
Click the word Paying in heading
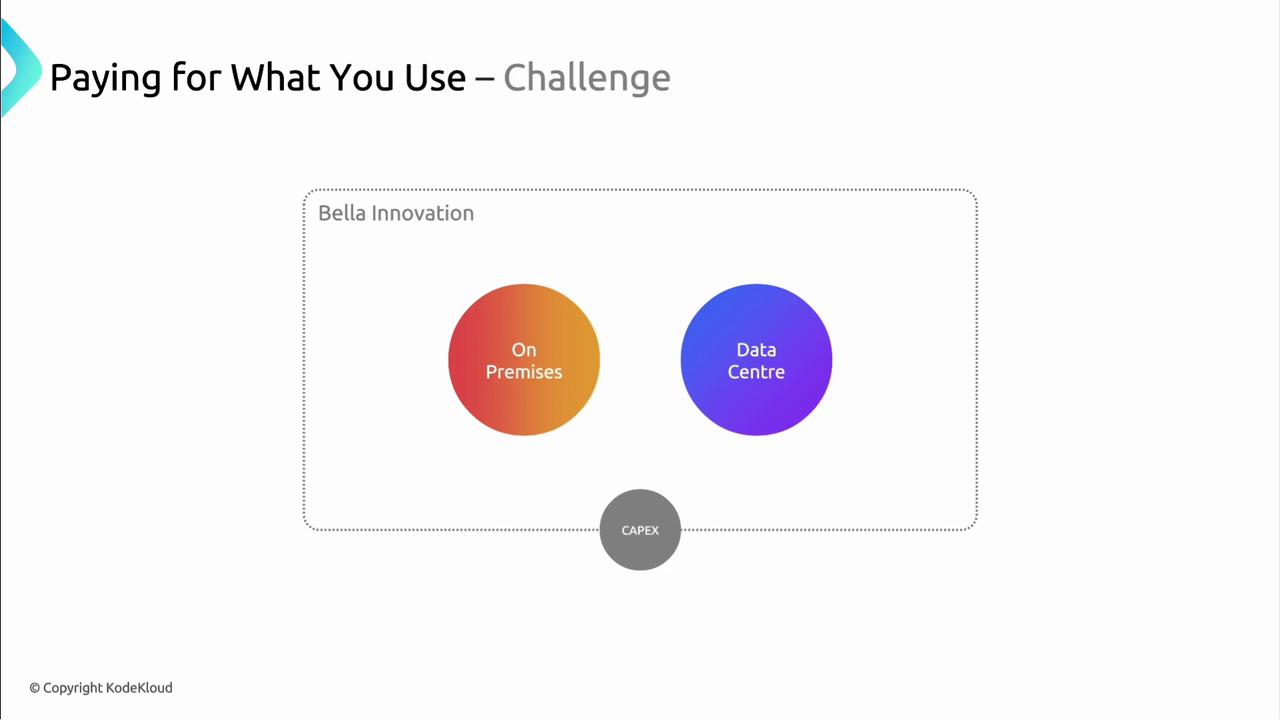click(x=105, y=78)
